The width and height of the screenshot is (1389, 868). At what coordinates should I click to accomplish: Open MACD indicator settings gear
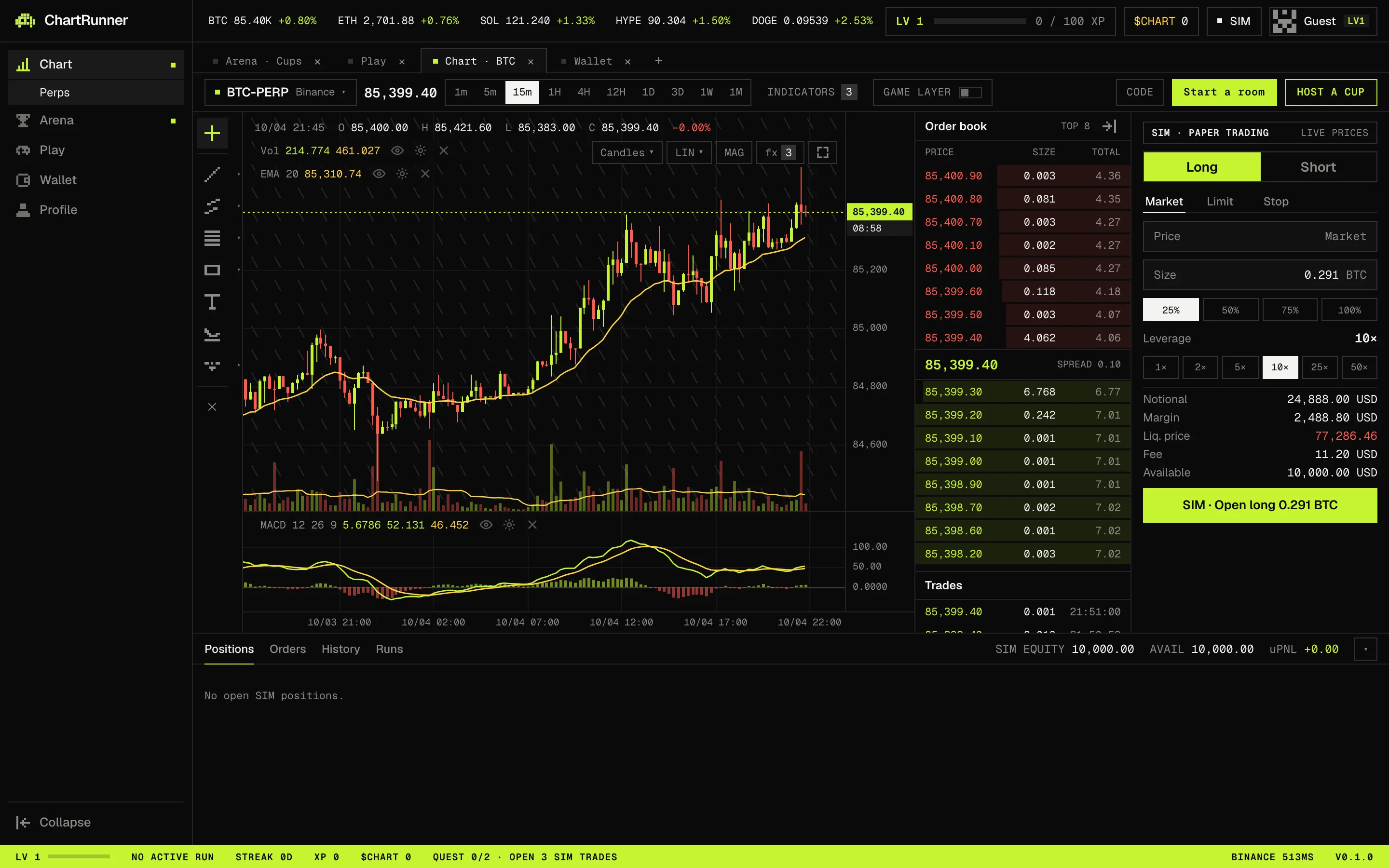[x=509, y=525]
